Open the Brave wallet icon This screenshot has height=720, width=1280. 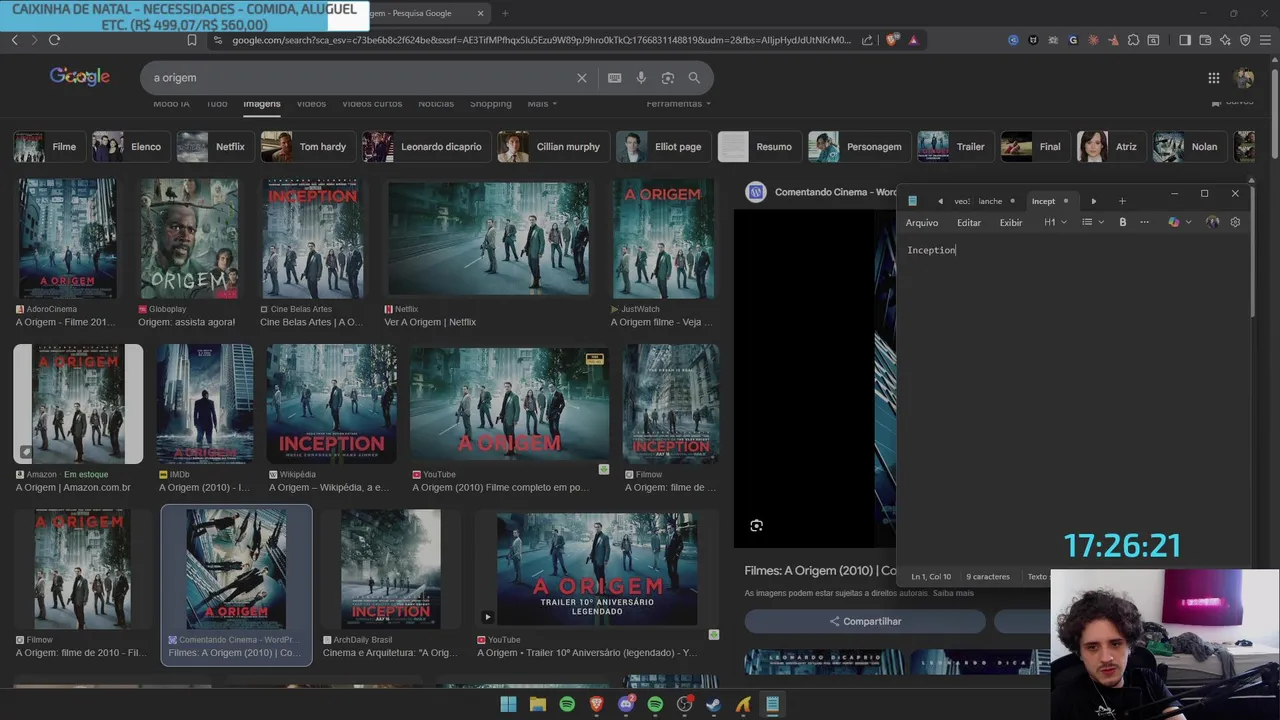click(1205, 40)
